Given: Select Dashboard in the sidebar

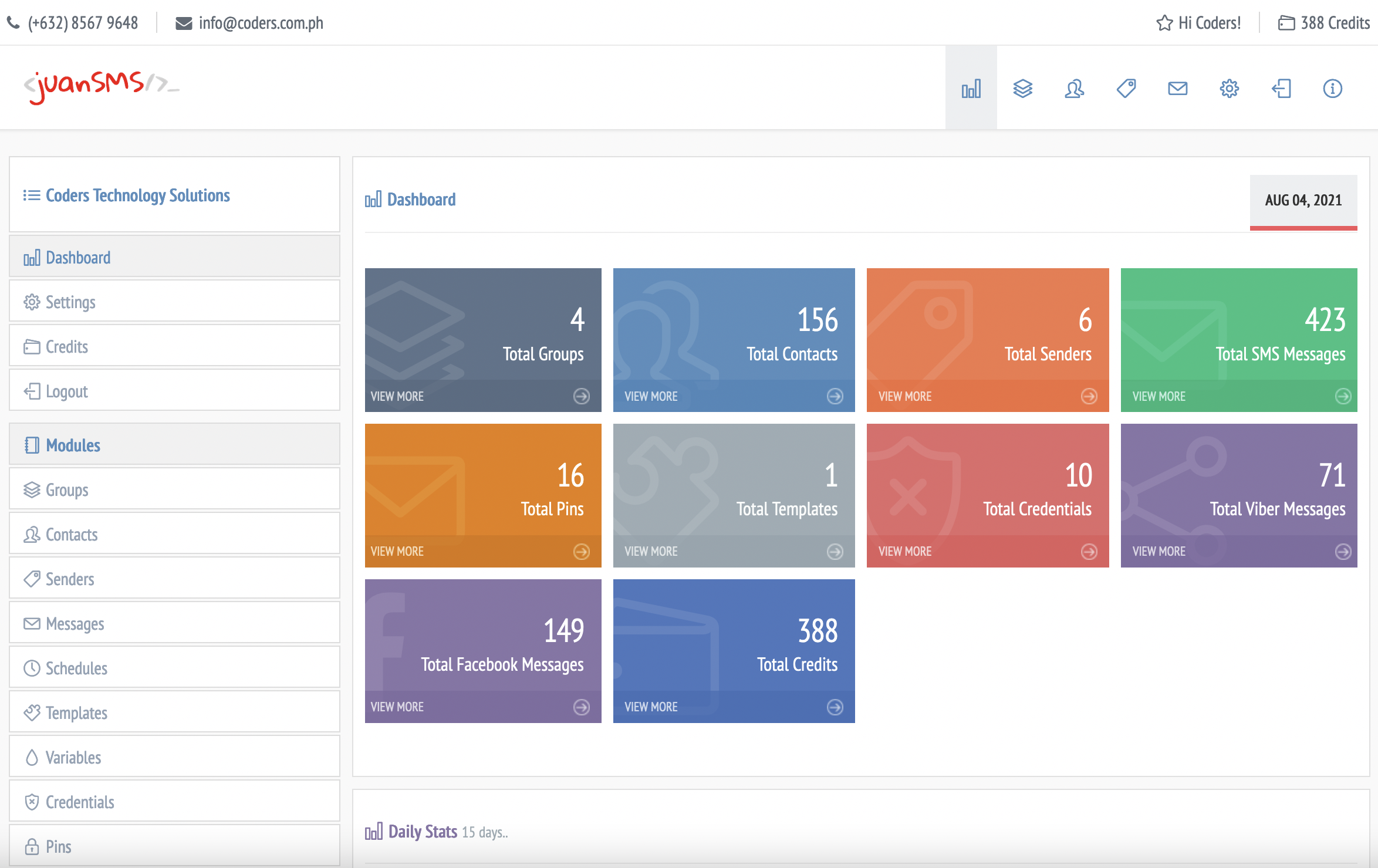Looking at the screenshot, I should pyautogui.click(x=174, y=256).
